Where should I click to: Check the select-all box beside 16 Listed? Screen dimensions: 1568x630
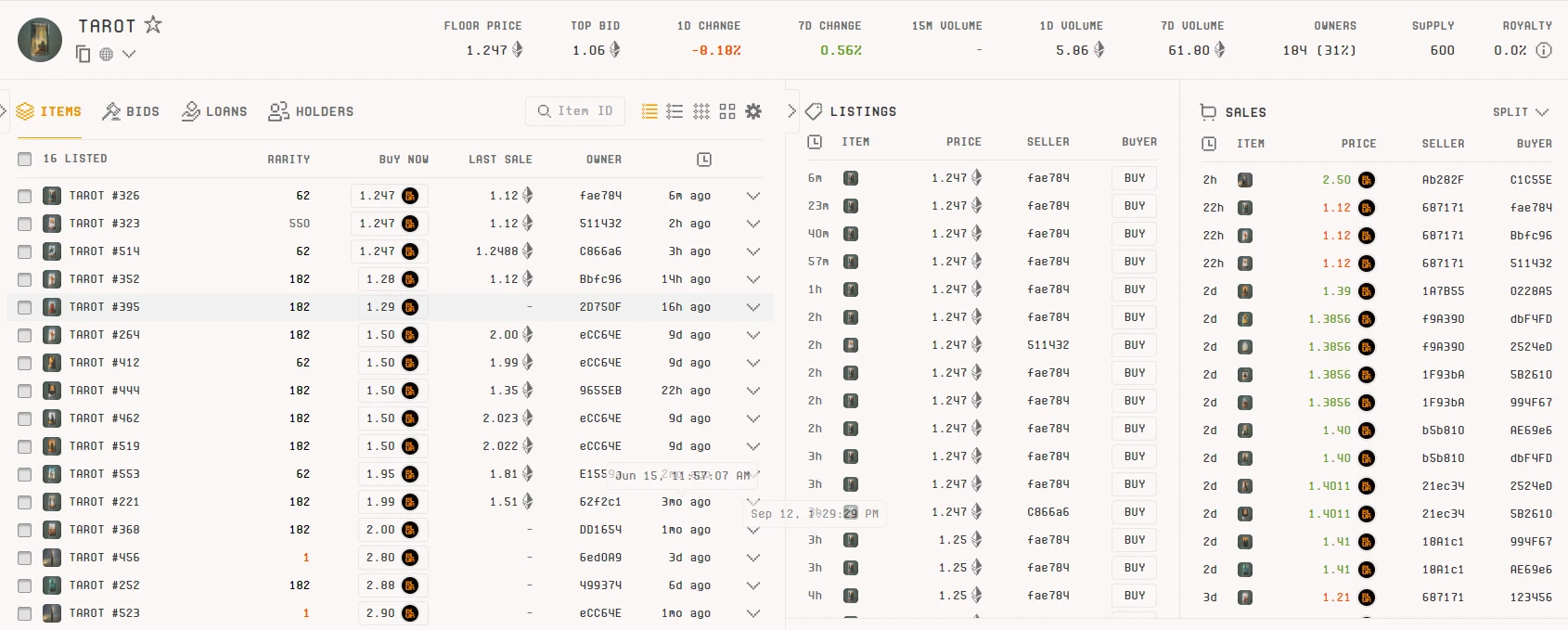pyautogui.click(x=25, y=159)
